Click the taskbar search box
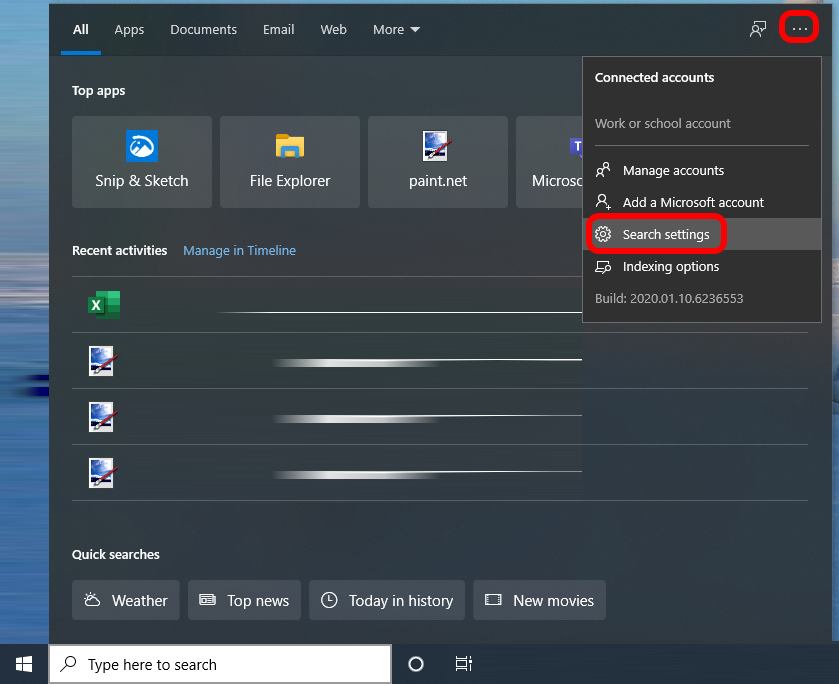The width and height of the screenshot is (839, 684). [220, 663]
